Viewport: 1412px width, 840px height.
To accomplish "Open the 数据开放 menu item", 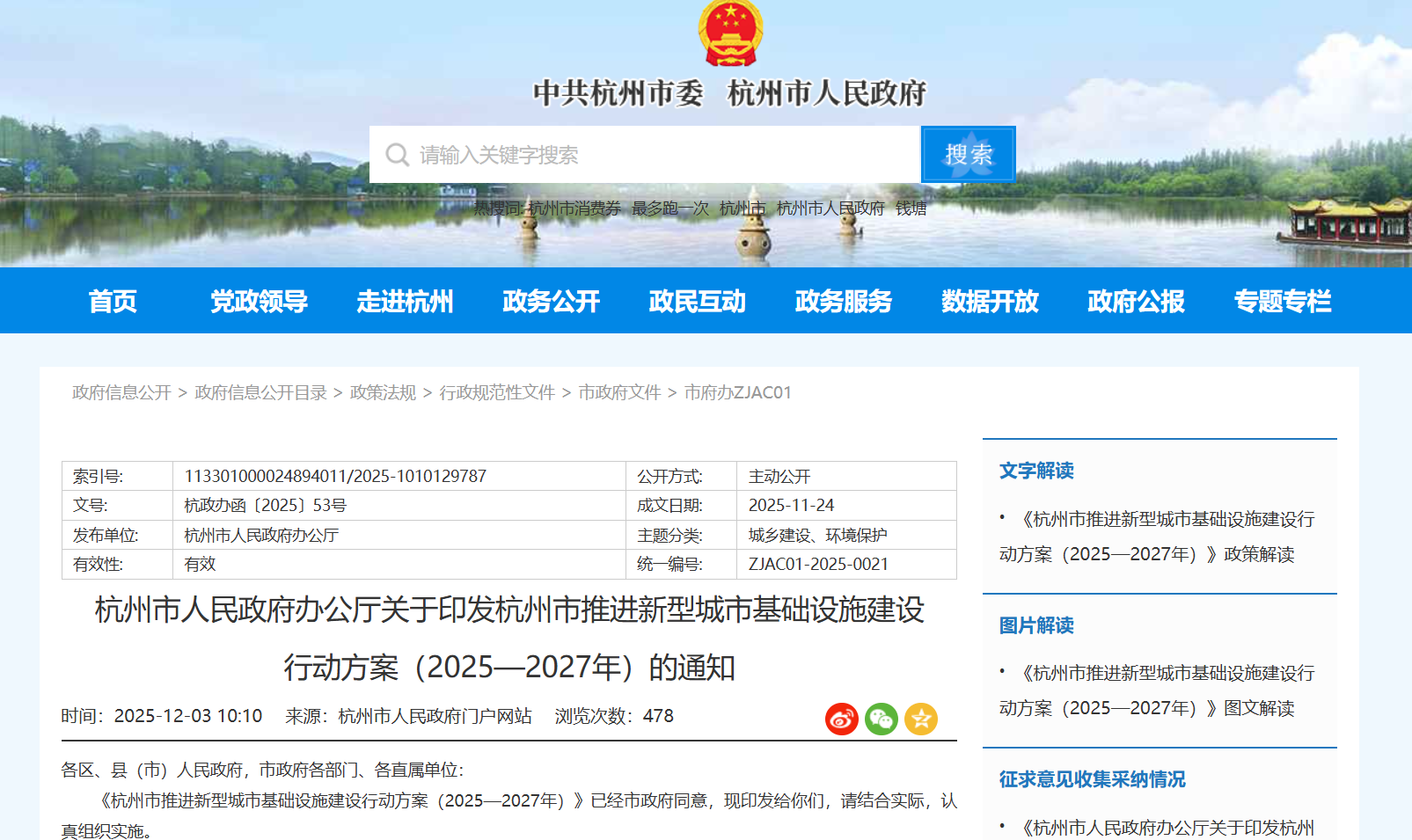I will coord(990,302).
